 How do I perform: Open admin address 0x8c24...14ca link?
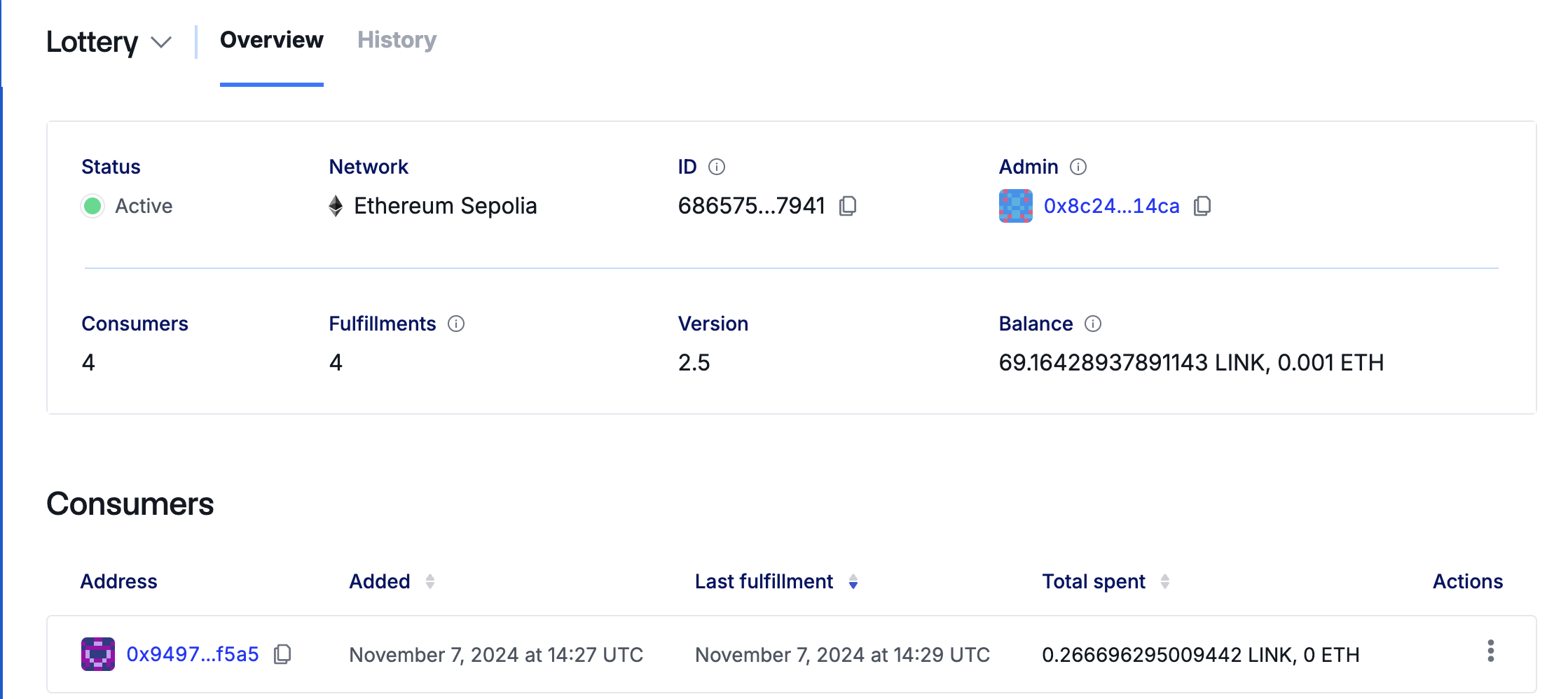tap(1111, 206)
